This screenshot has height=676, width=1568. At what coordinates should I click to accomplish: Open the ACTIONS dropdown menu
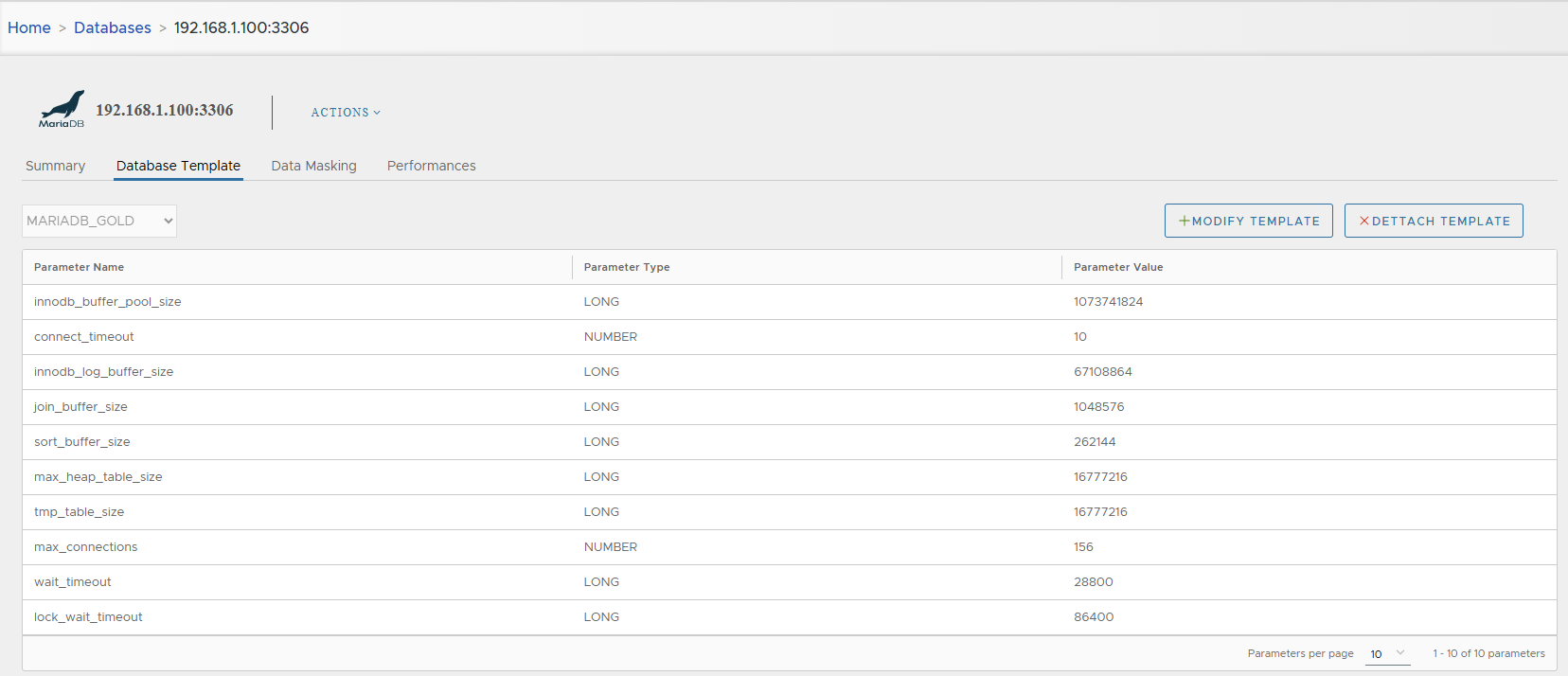tap(346, 113)
